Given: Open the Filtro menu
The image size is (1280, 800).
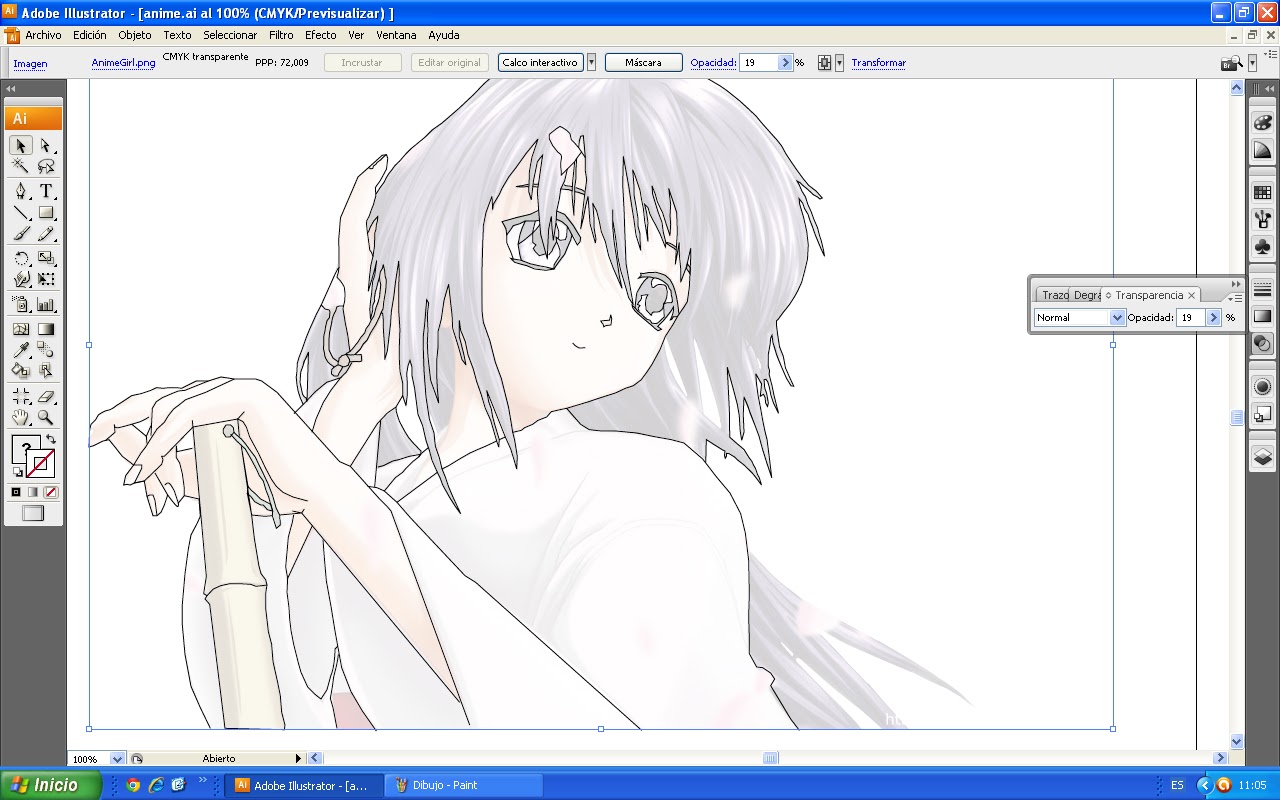Looking at the screenshot, I should click(281, 35).
